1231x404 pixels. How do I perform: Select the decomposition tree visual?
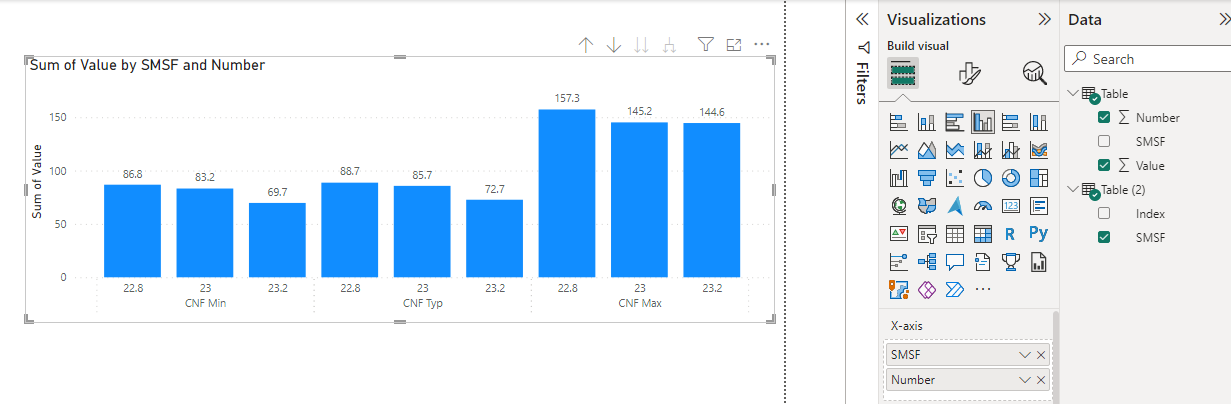click(926, 262)
